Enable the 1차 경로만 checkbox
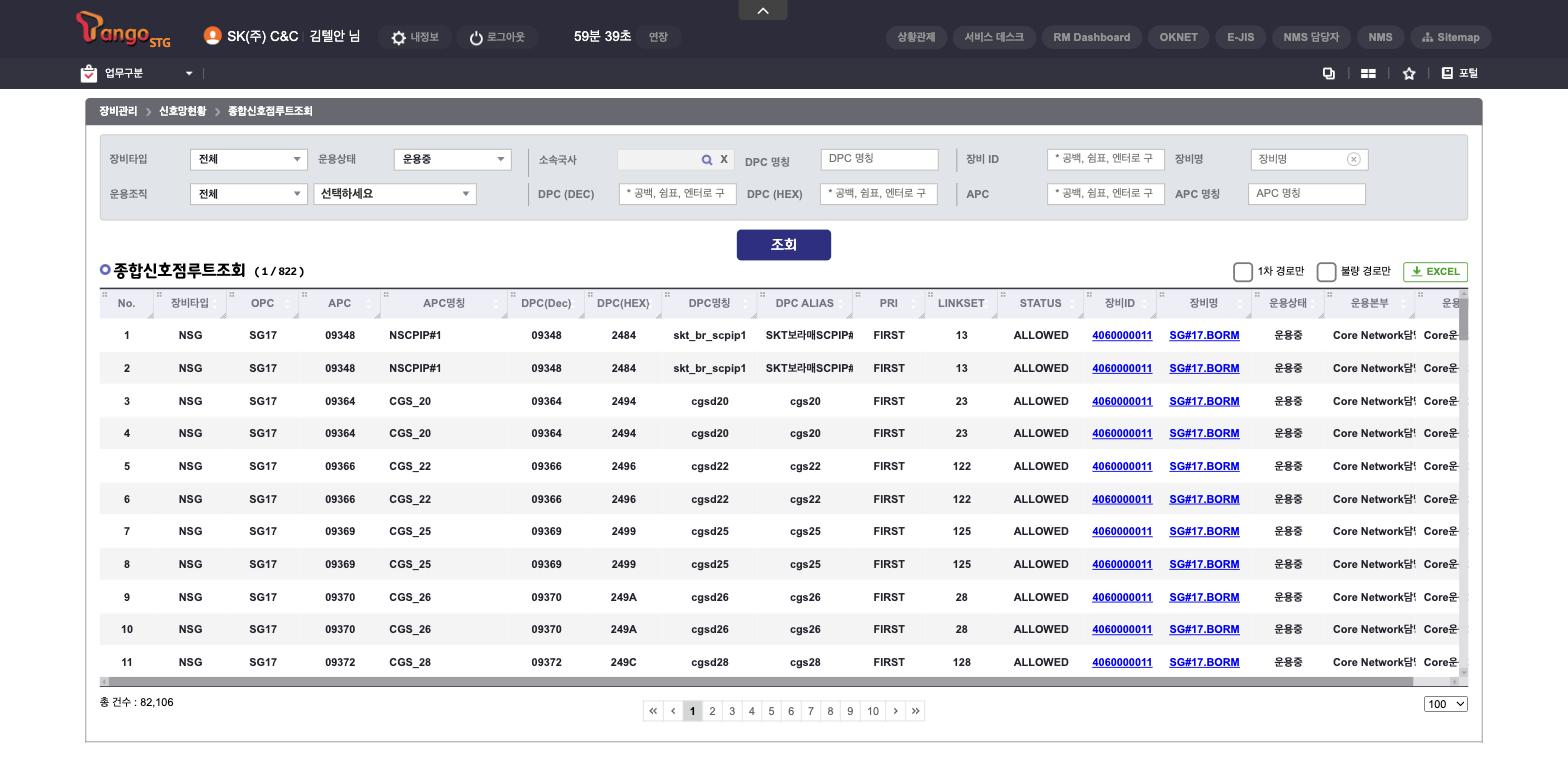 (1243, 272)
